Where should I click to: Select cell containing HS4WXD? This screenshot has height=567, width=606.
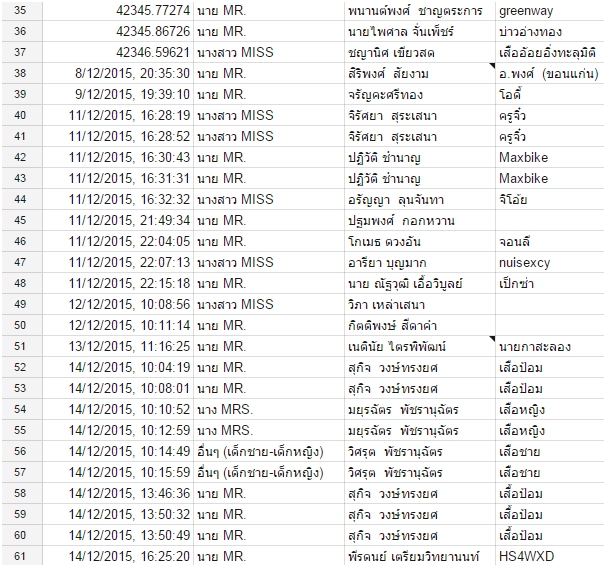click(550, 556)
